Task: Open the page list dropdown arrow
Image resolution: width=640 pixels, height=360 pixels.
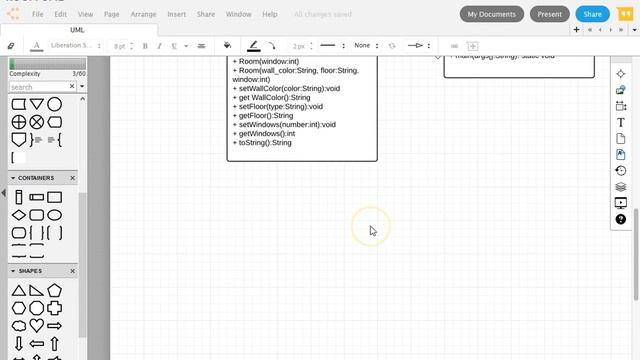Action: (634, 30)
